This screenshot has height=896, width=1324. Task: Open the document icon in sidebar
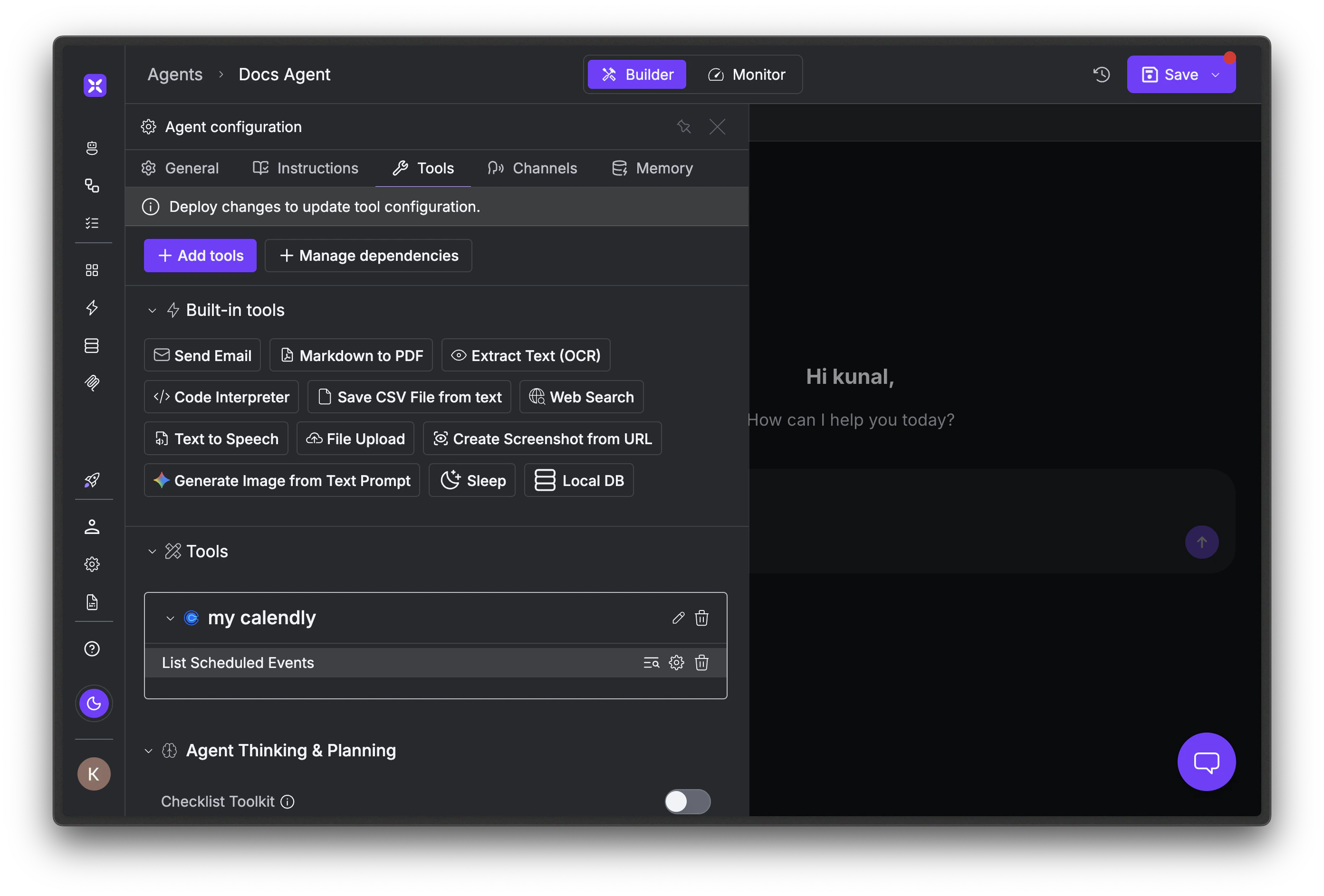(x=92, y=602)
